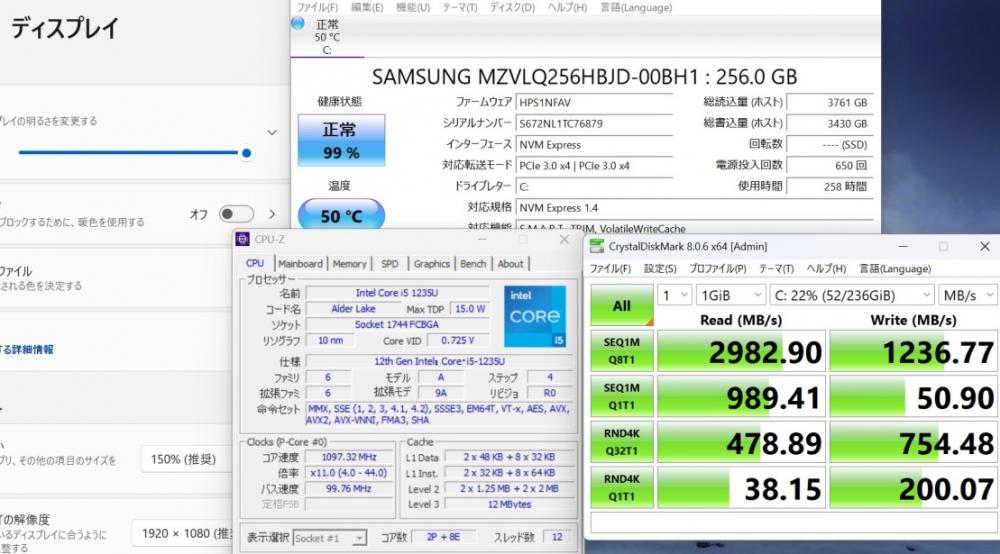Open the C: 22% drive selection dropdown

852,295
